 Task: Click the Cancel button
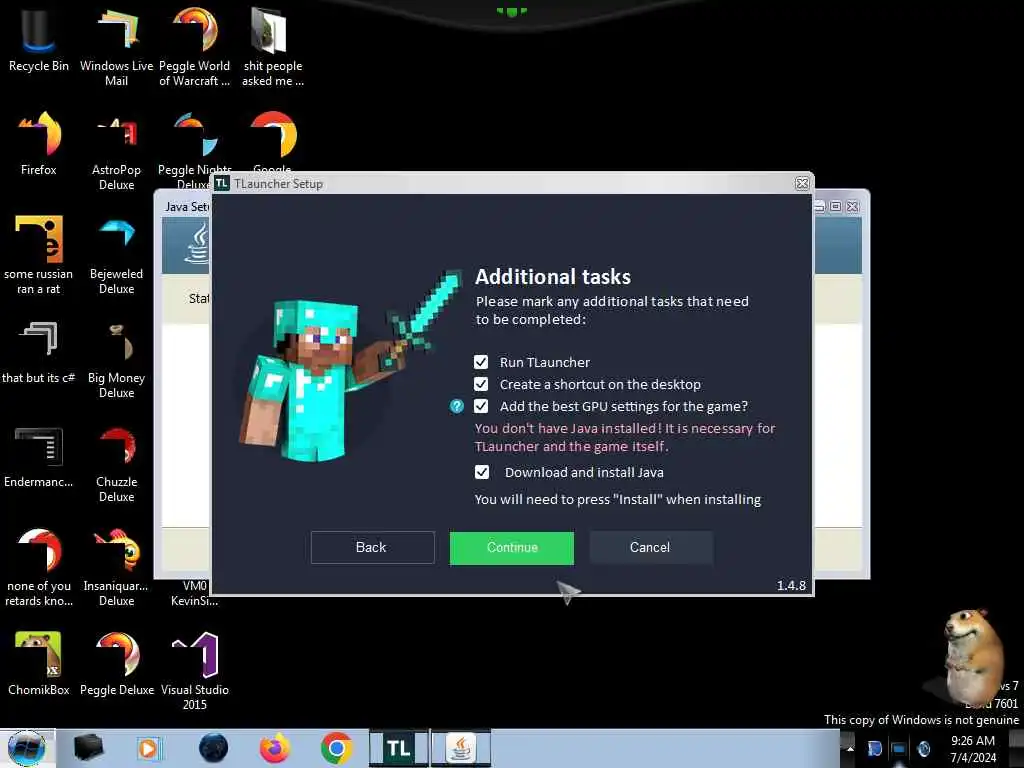pyautogui.click(x=650, y=547)
